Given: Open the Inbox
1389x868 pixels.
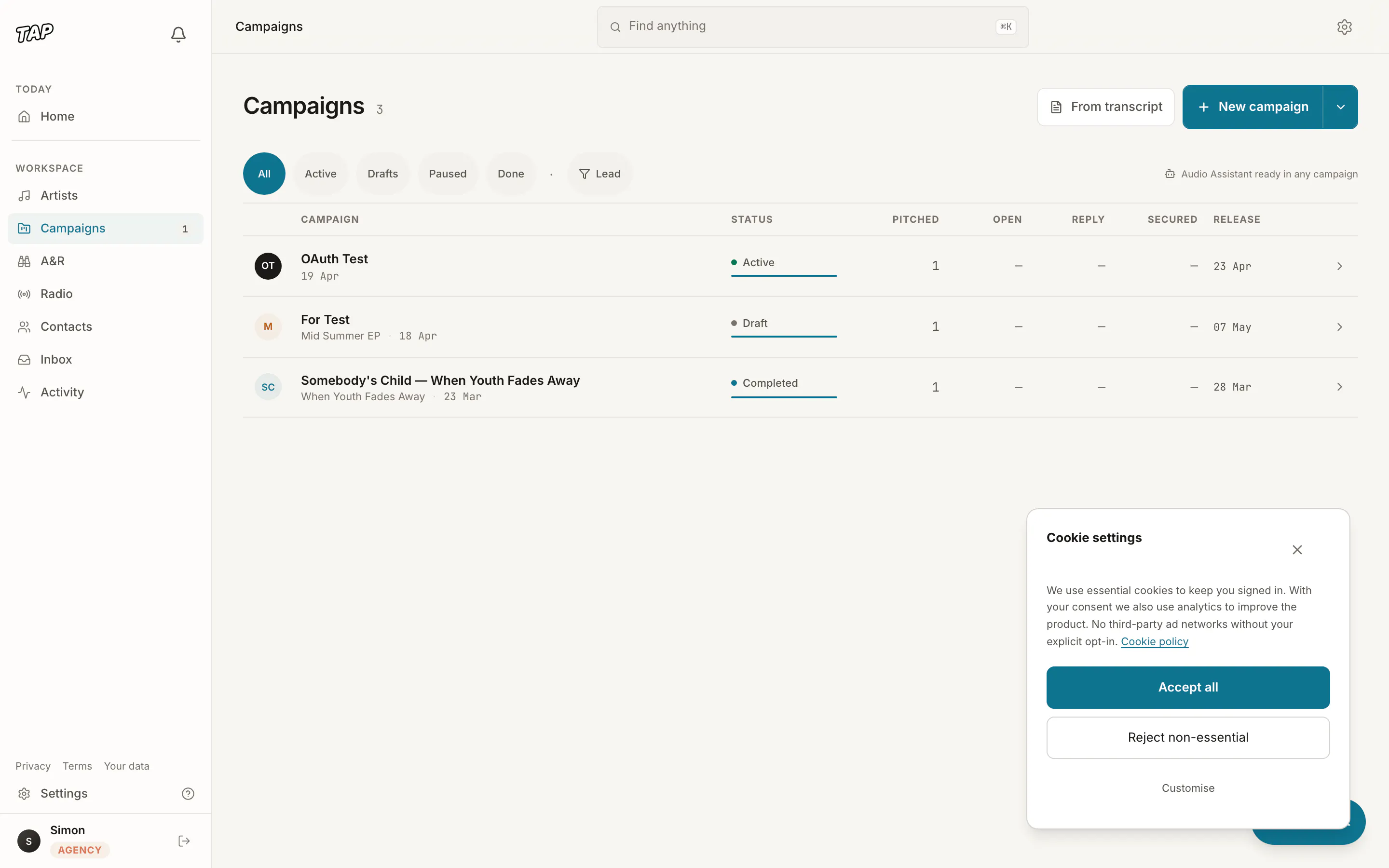Looking at the screenshot, I should tap(106, 359).
